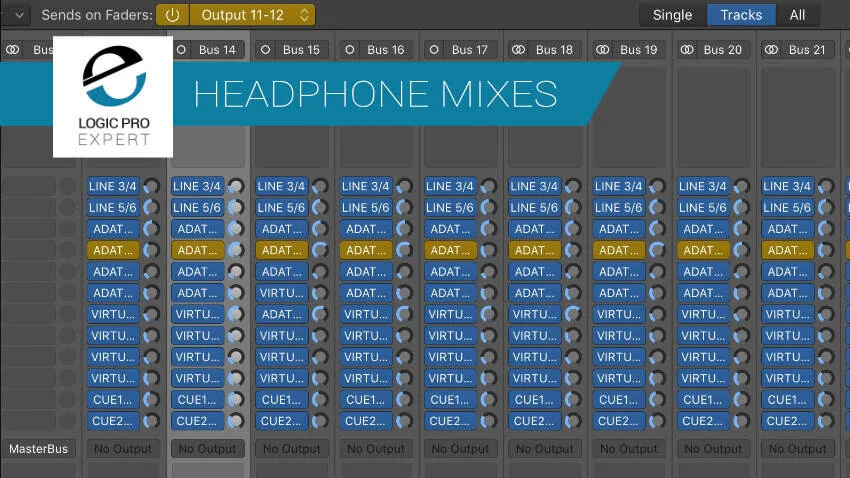Viewport: 850px width, 478px height.
Task: Click the CUE2 send knob on Bus 15
Action: tap(320, 421)
